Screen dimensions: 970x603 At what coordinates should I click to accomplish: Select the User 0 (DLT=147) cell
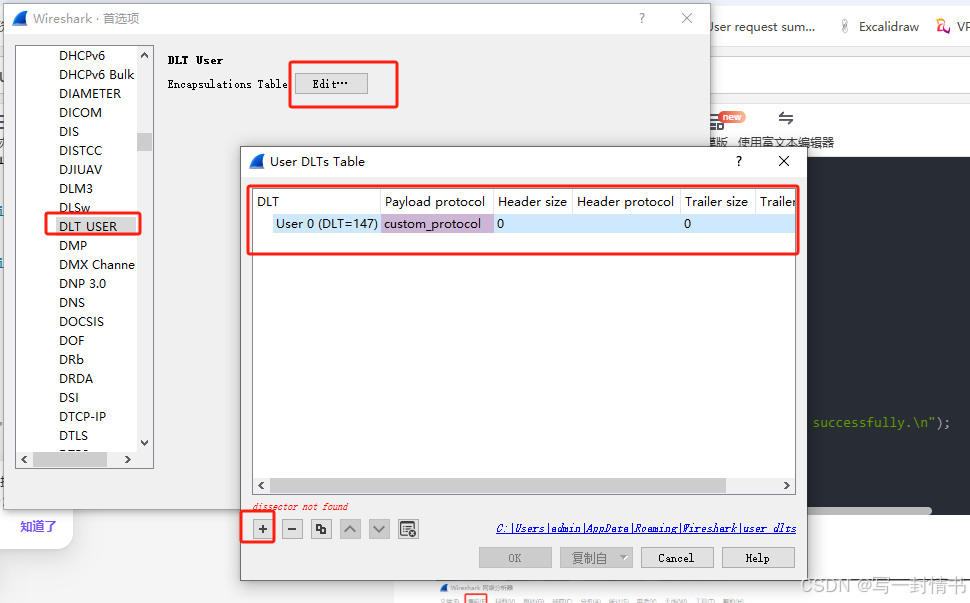[327, 224]
